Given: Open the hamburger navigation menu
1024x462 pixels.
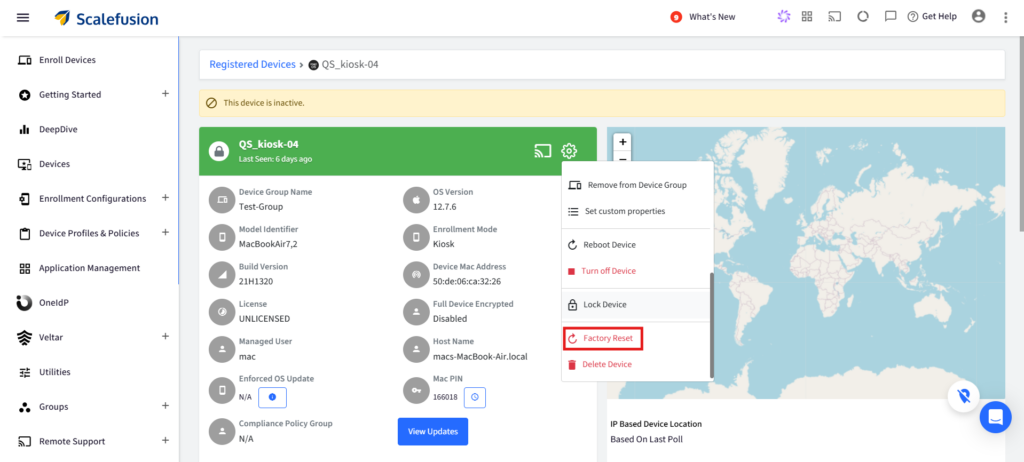Looking at the screenshot, I should click(x=23, y=18).
